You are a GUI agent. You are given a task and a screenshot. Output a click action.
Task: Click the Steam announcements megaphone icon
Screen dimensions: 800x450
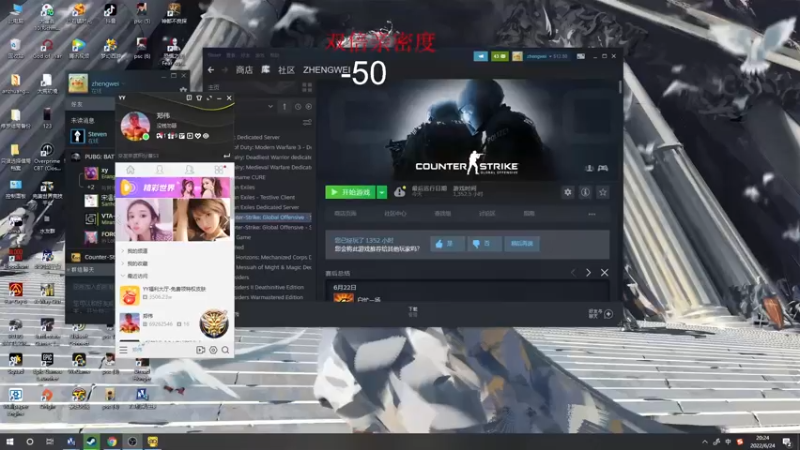(x=481, y=56)
